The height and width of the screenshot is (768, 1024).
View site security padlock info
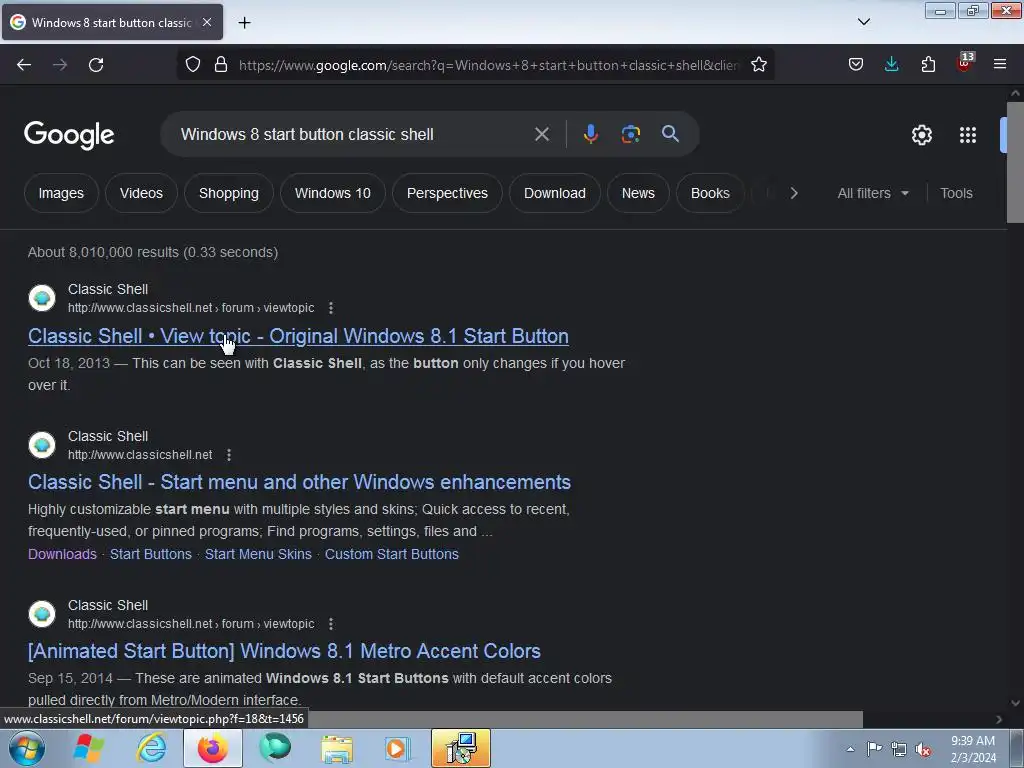point(221,65)
